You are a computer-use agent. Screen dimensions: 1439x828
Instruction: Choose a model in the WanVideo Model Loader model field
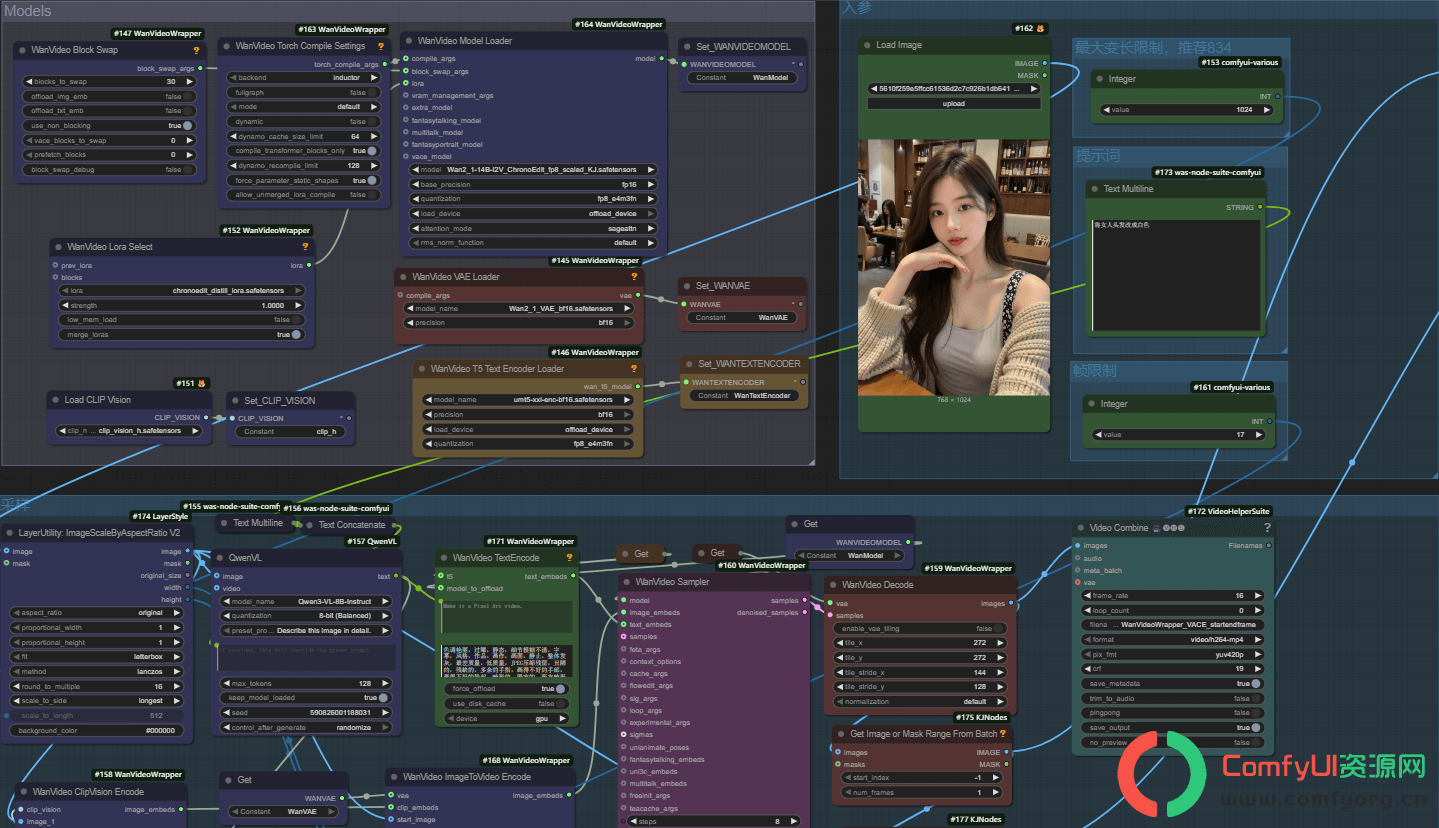(533, 170)
